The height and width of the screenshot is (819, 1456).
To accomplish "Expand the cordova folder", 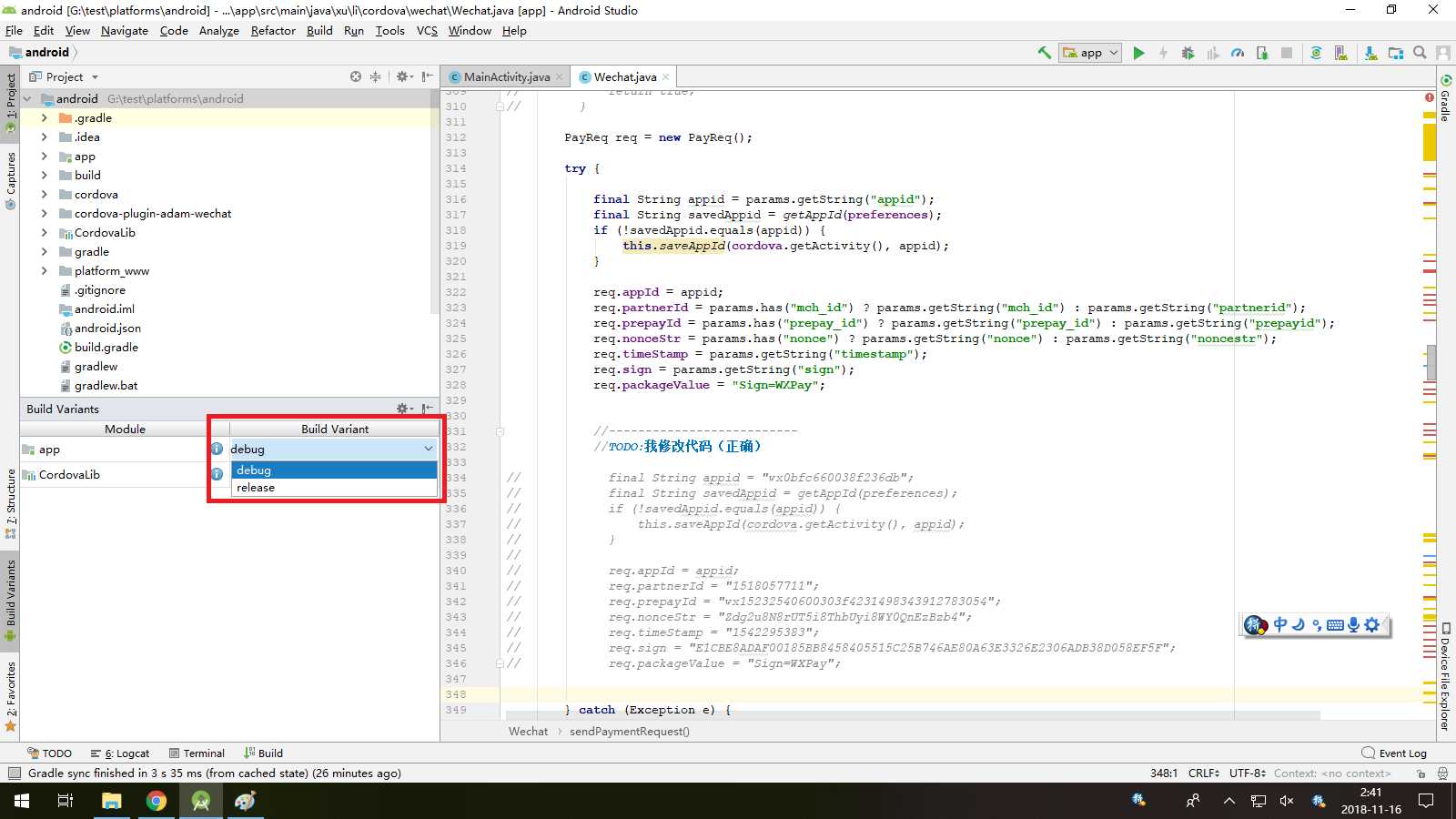I will pyautogui.click(x=44, y=194).
